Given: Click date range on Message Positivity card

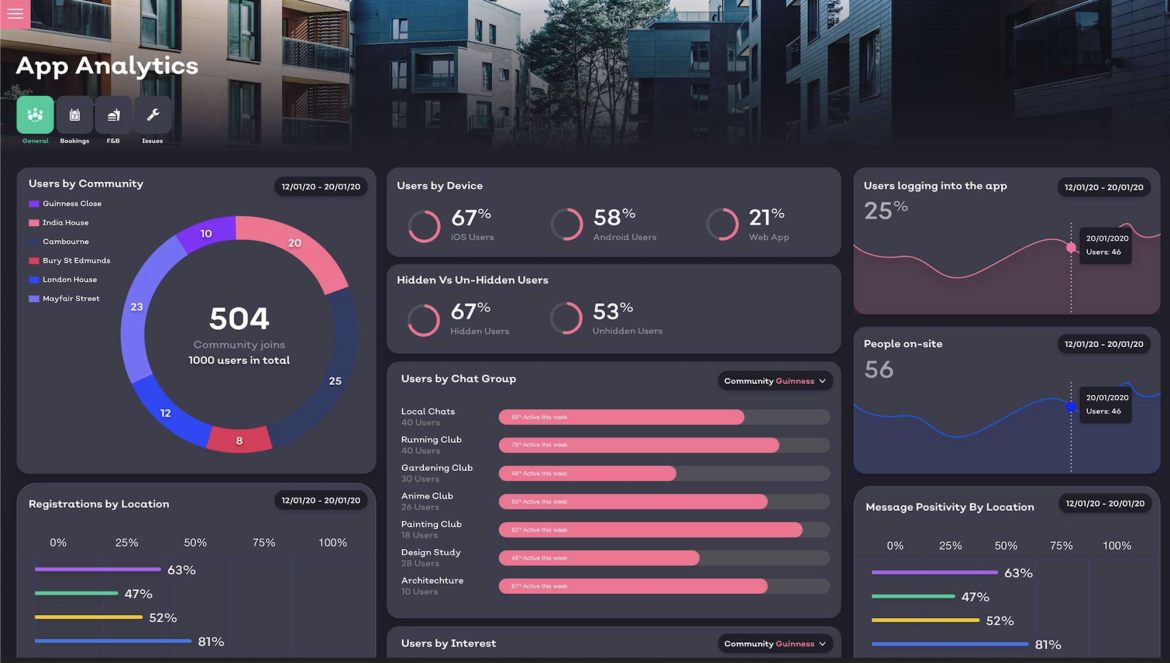Looking at the screenshot, I should click(x=1104, y=504).
